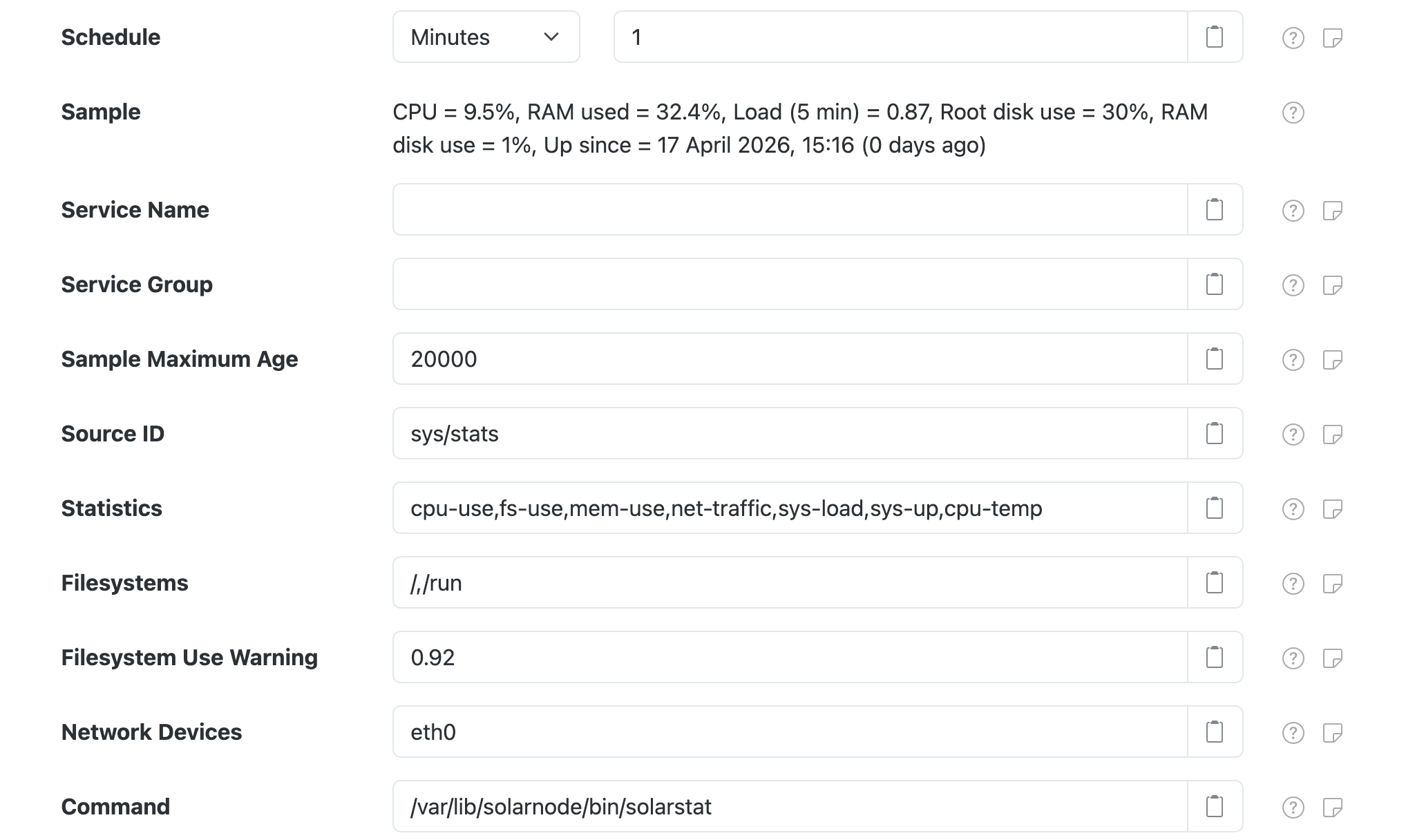Image resolution: width=1415 pixels, height=840 pixels.
Task: Copy the Command field value
Action: click(1214, 806)
